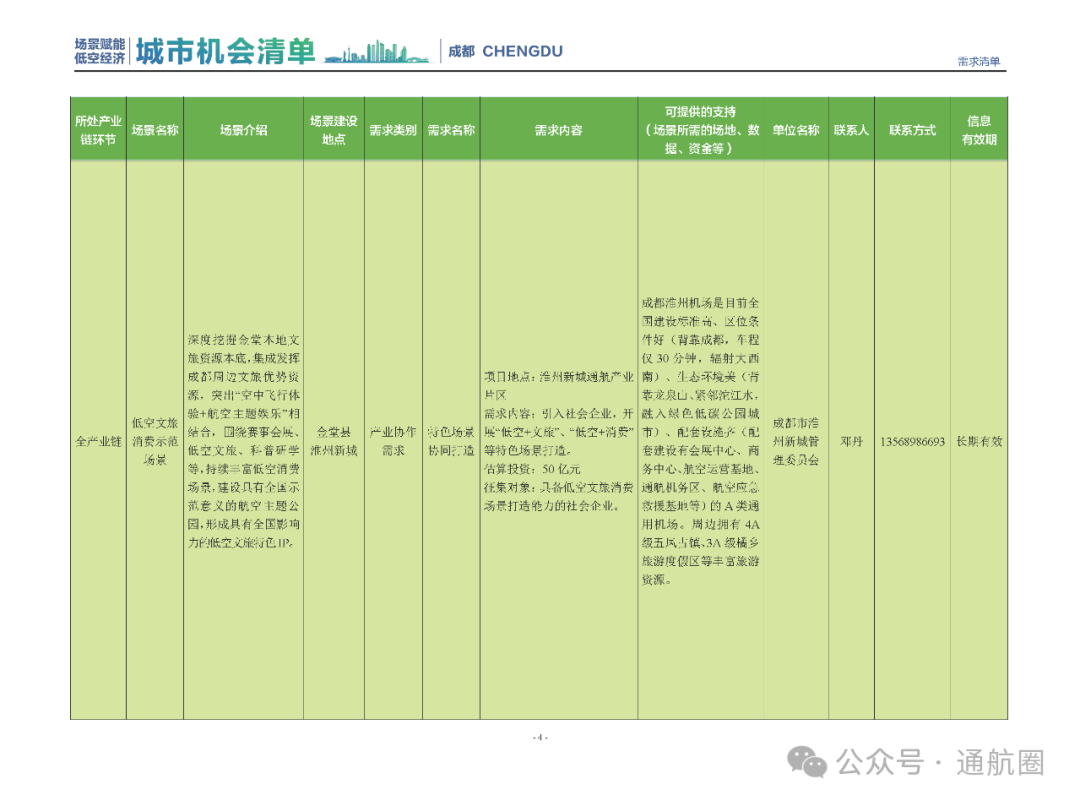This screenshot has width=1080, height=806.
Task: Click the 估算投资：50 亿元 line
Action: click(532, 469)
